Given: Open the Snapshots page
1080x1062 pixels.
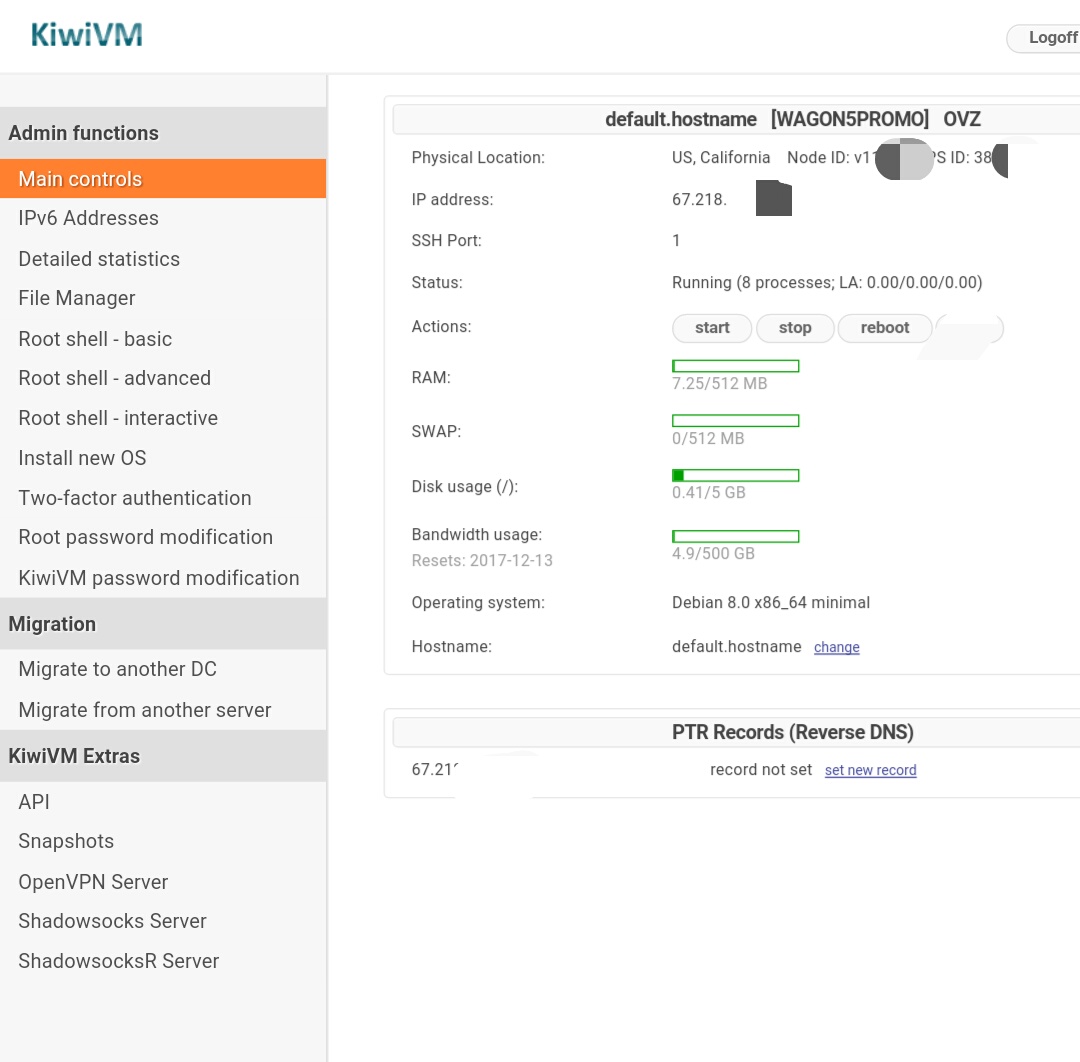Looking at the screenshot, I should [66, 841].
